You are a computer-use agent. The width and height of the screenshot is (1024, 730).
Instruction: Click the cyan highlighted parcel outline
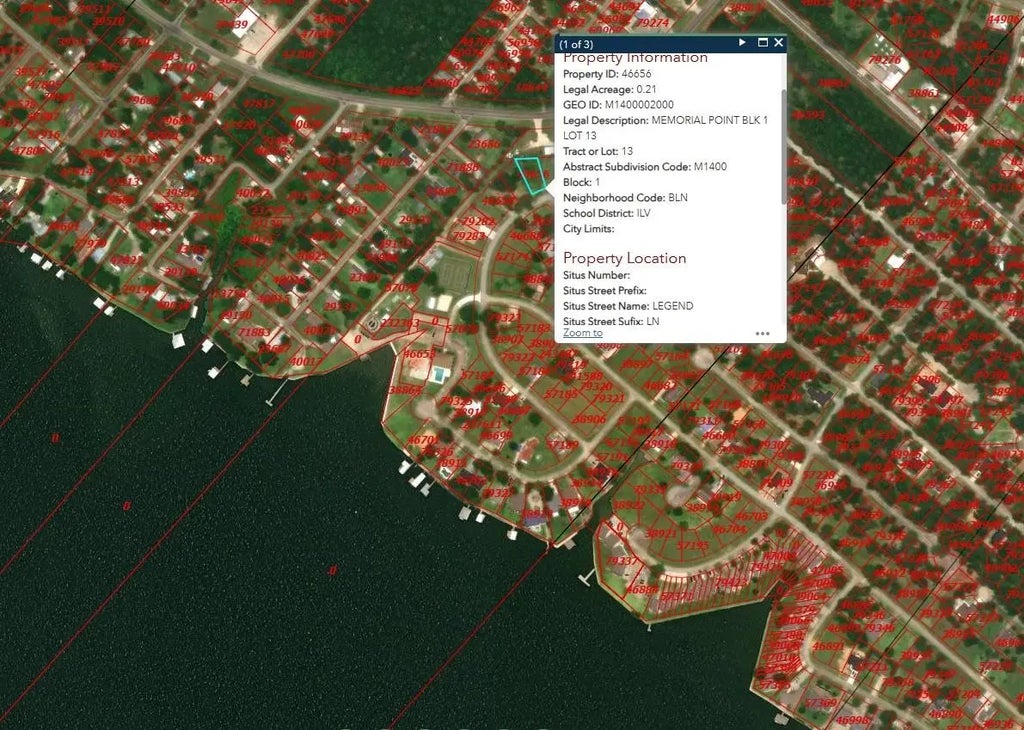click(x=533, y=175)
